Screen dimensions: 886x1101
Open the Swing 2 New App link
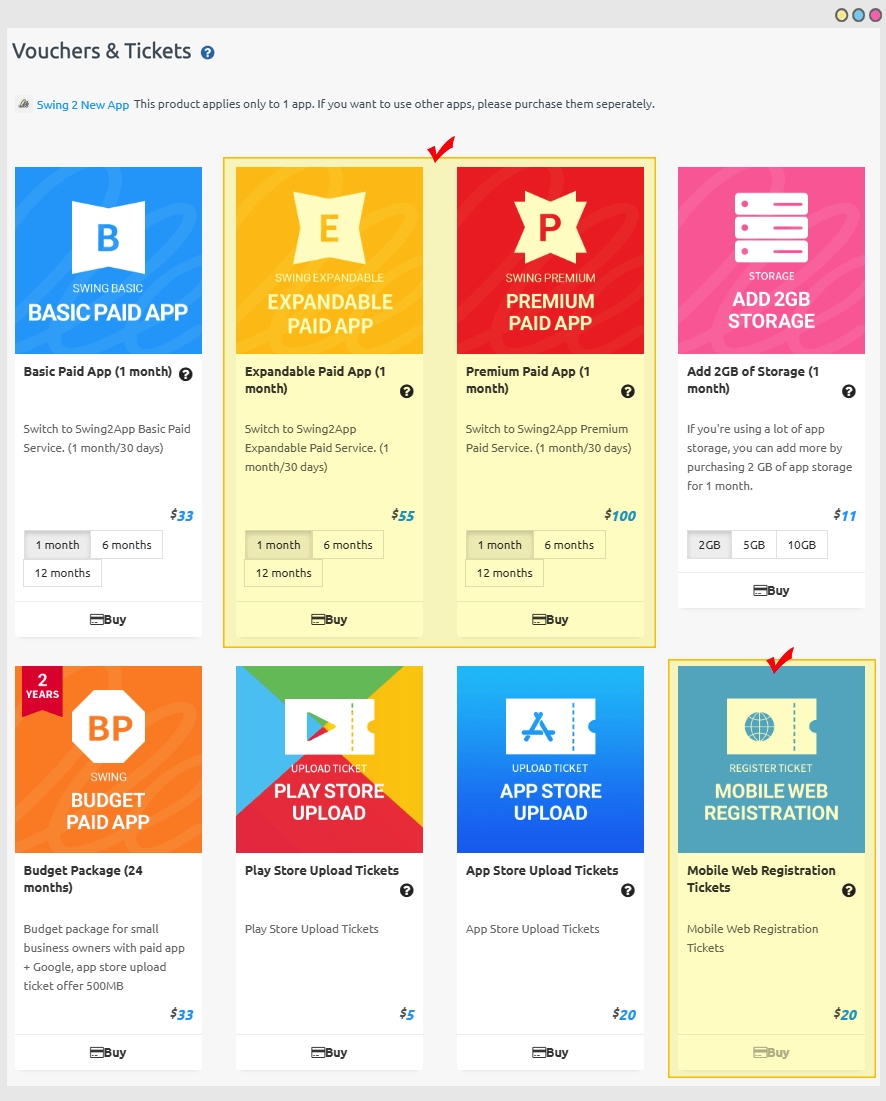click(x=83, y=105)
